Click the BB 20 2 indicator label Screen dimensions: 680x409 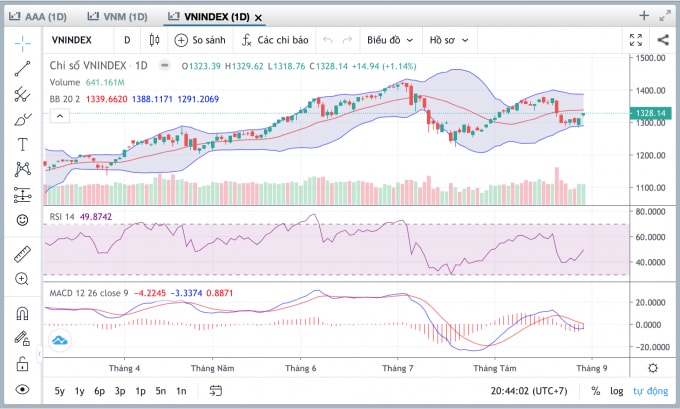65,99
